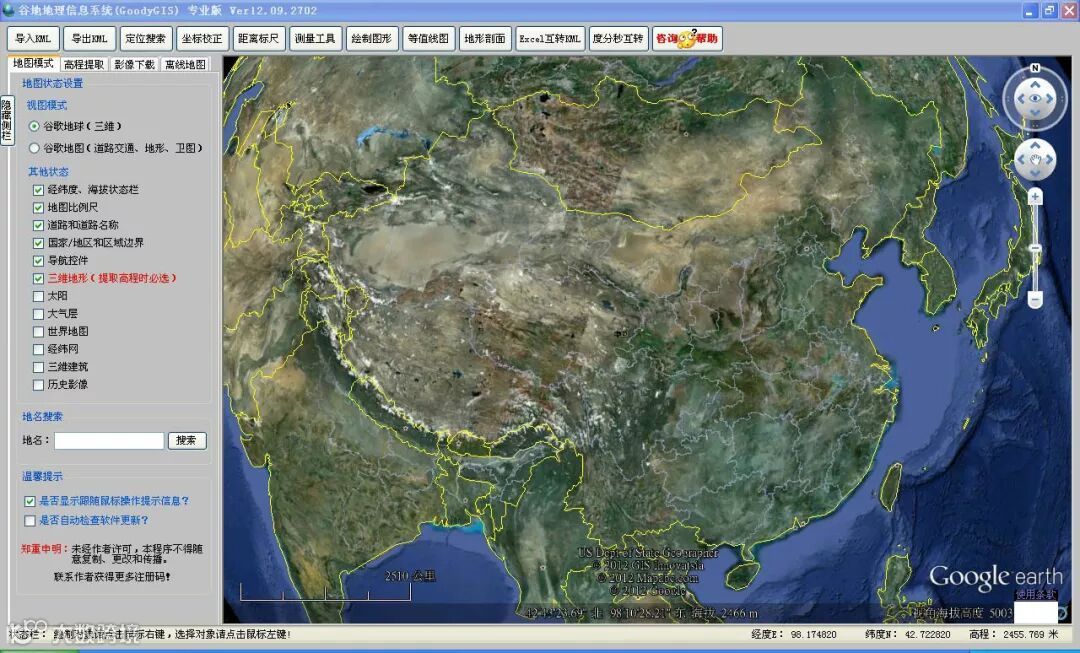
Task: Click the GoodyGIS title bar app icon
Action: 8,10
